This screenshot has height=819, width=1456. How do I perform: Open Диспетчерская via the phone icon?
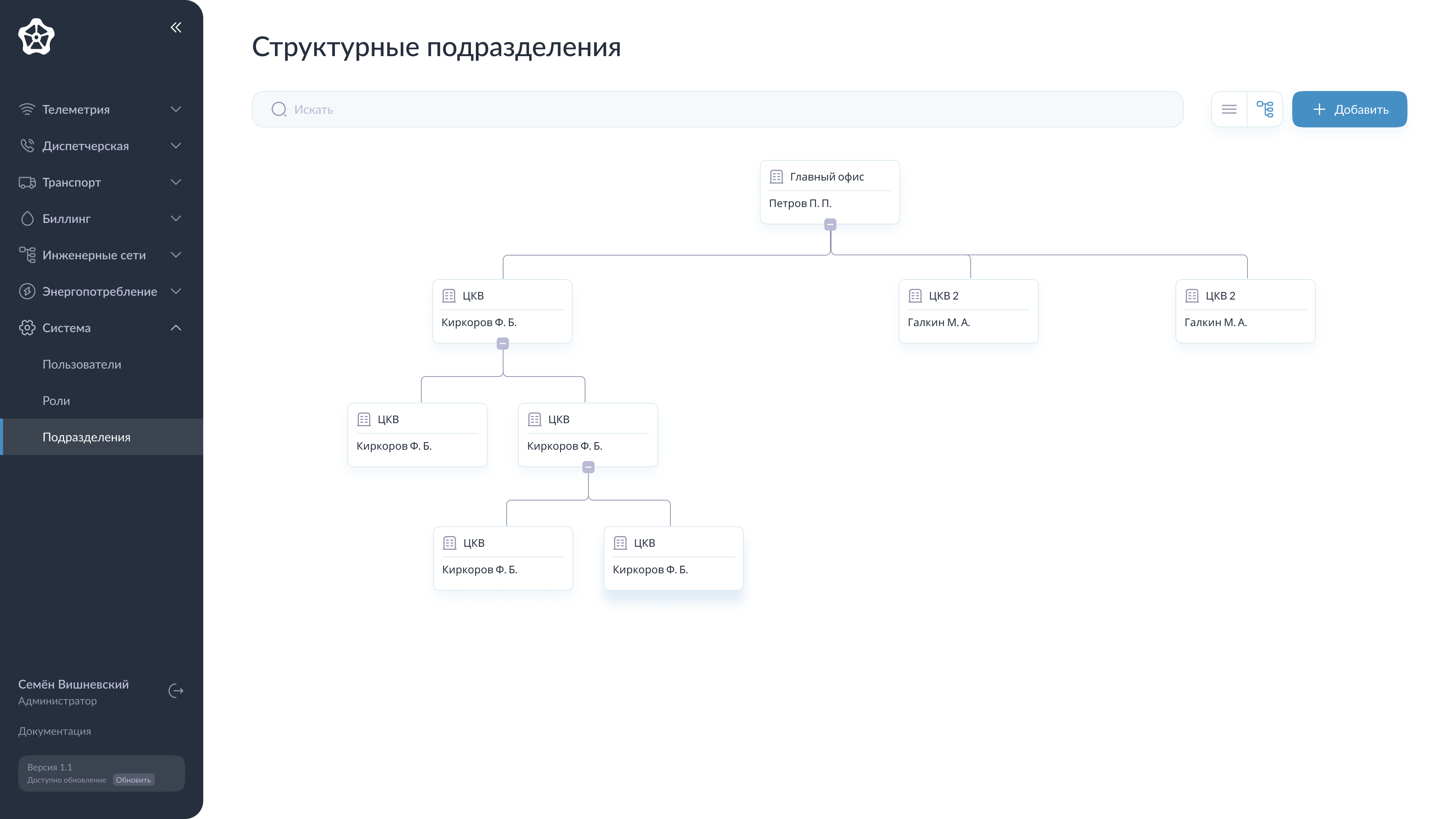[x=27, y=145]
